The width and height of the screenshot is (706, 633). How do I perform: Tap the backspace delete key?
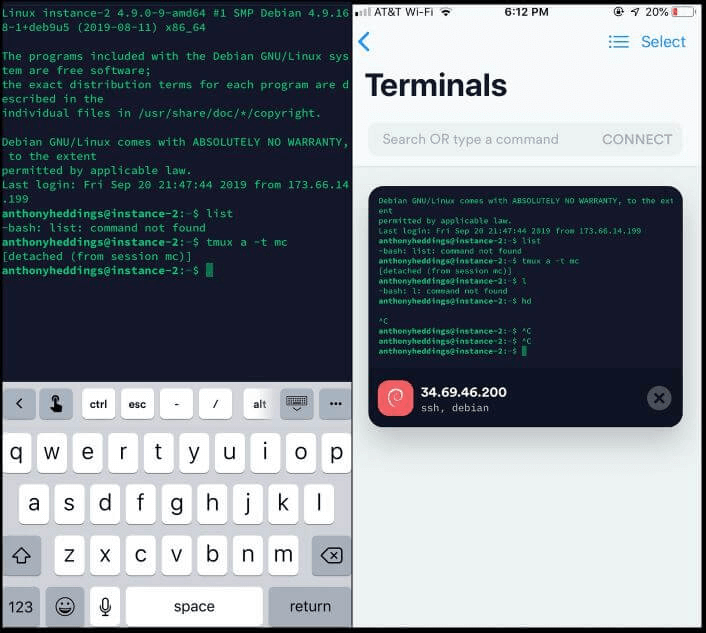click(x=331, y=556)
